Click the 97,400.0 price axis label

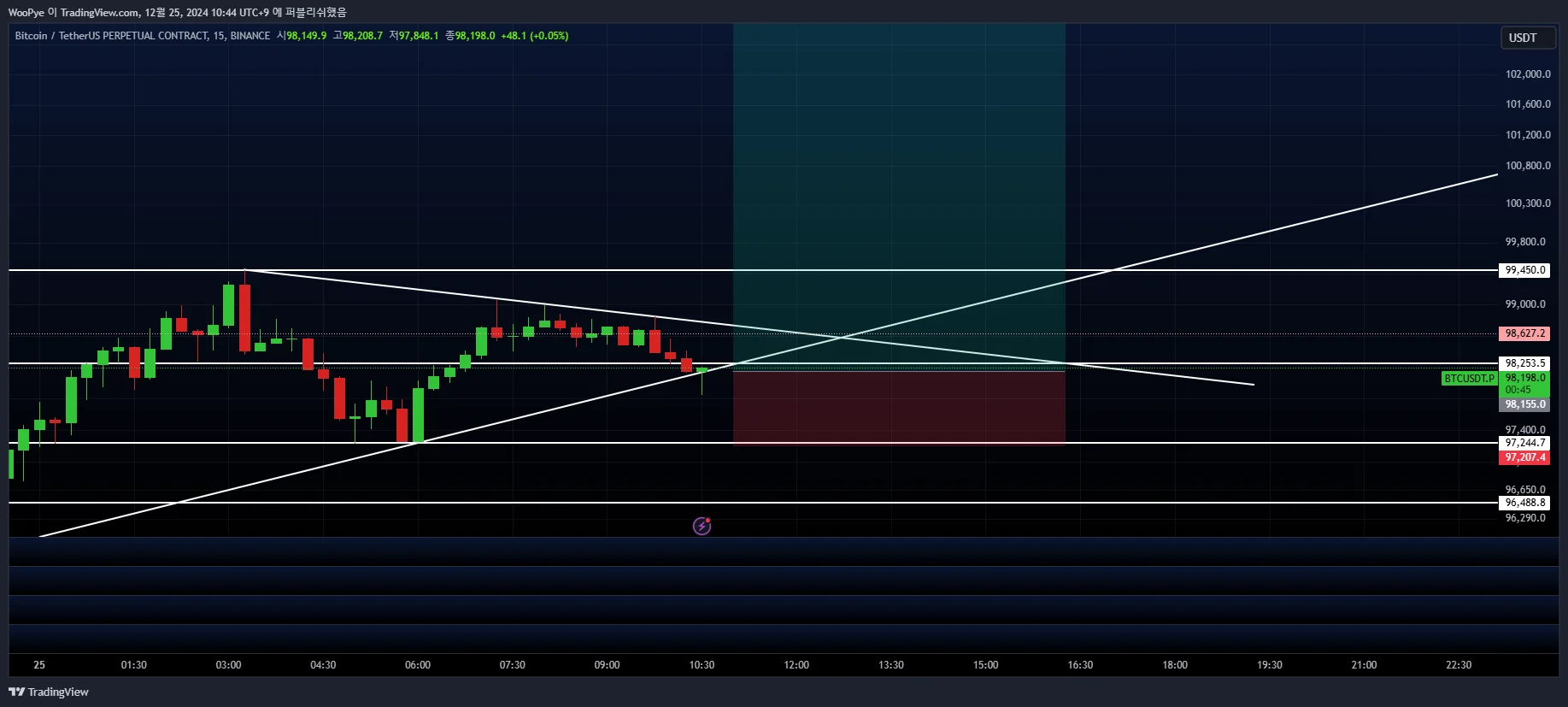[1525, 430]
